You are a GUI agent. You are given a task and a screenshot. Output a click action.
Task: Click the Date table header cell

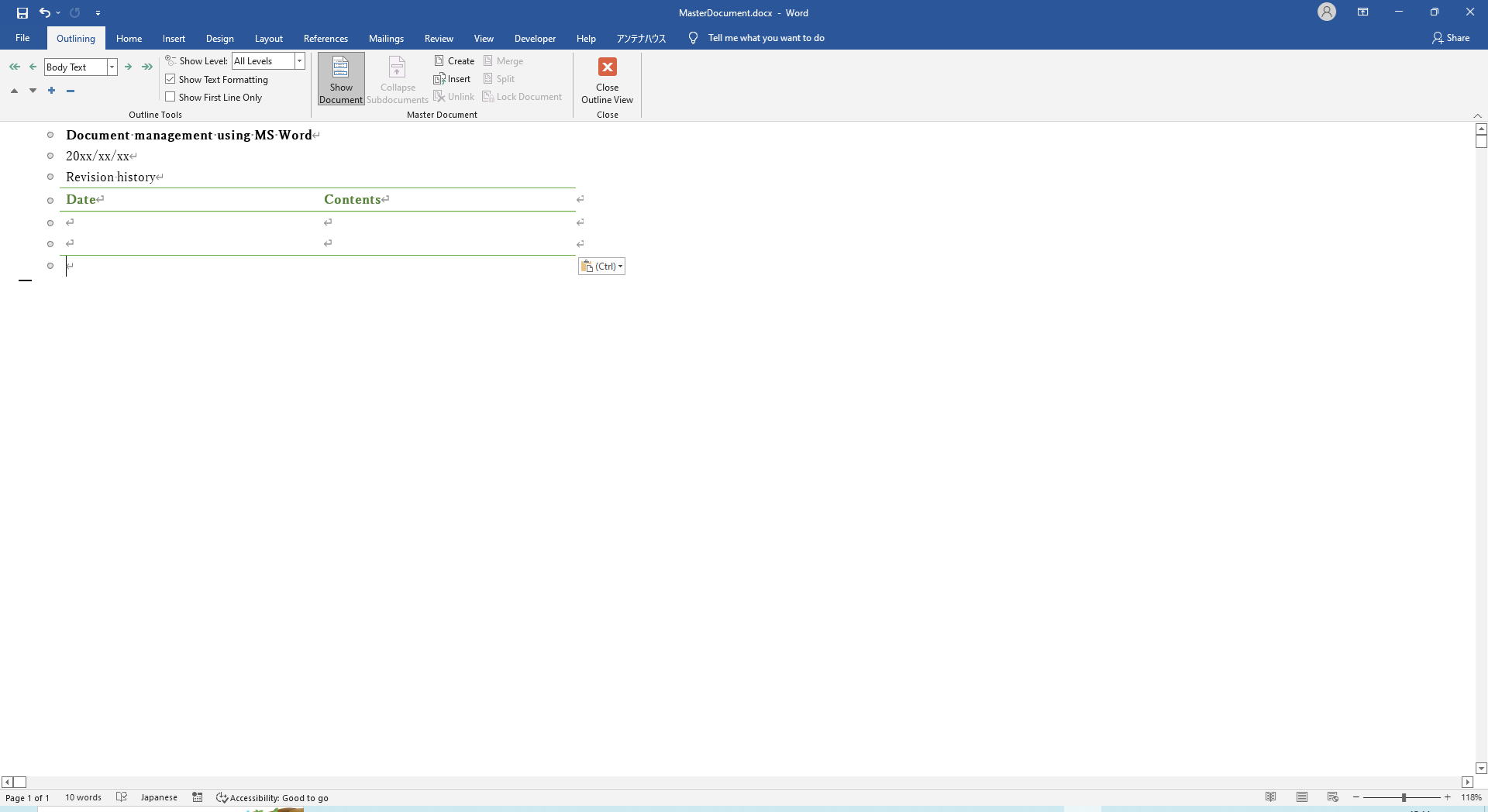[189, 199]
